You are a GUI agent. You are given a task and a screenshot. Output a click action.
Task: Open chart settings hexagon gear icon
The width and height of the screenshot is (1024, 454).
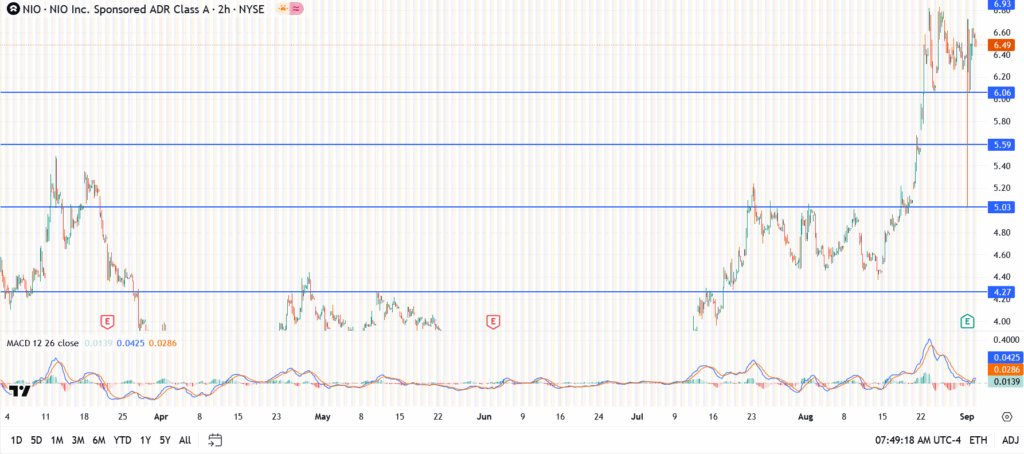click(1006, 416)
